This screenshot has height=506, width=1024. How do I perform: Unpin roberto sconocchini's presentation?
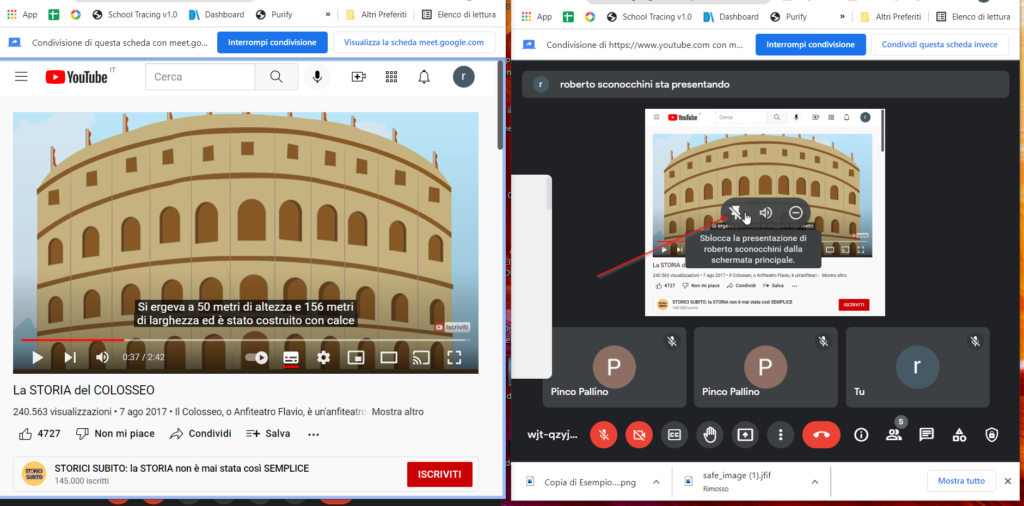(x=737, y=212)
